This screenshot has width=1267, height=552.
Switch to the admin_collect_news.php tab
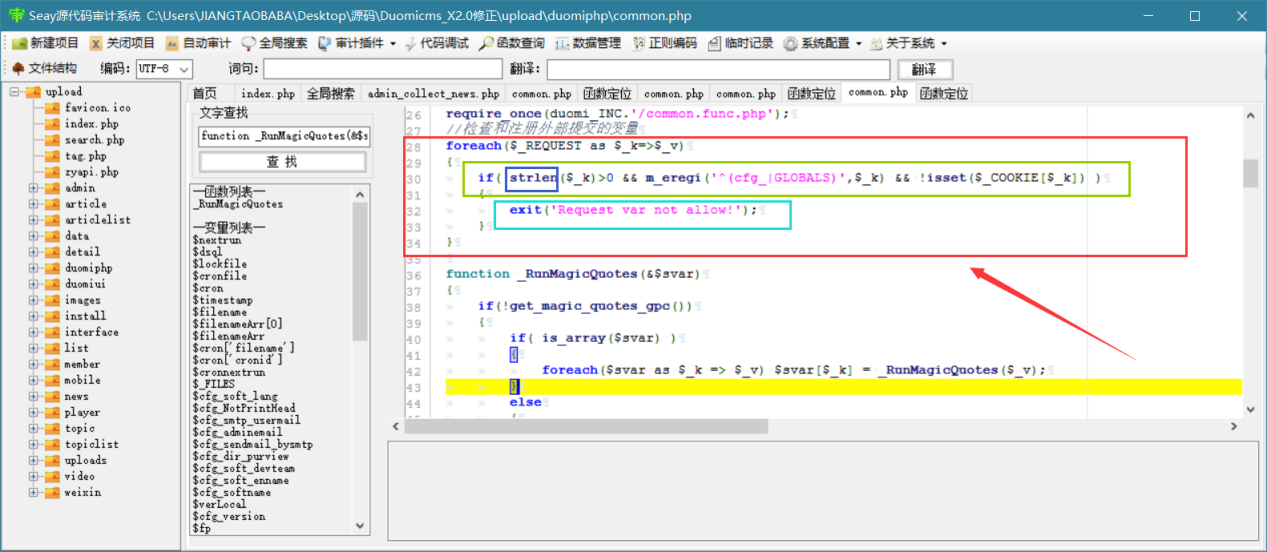[433, 93]
